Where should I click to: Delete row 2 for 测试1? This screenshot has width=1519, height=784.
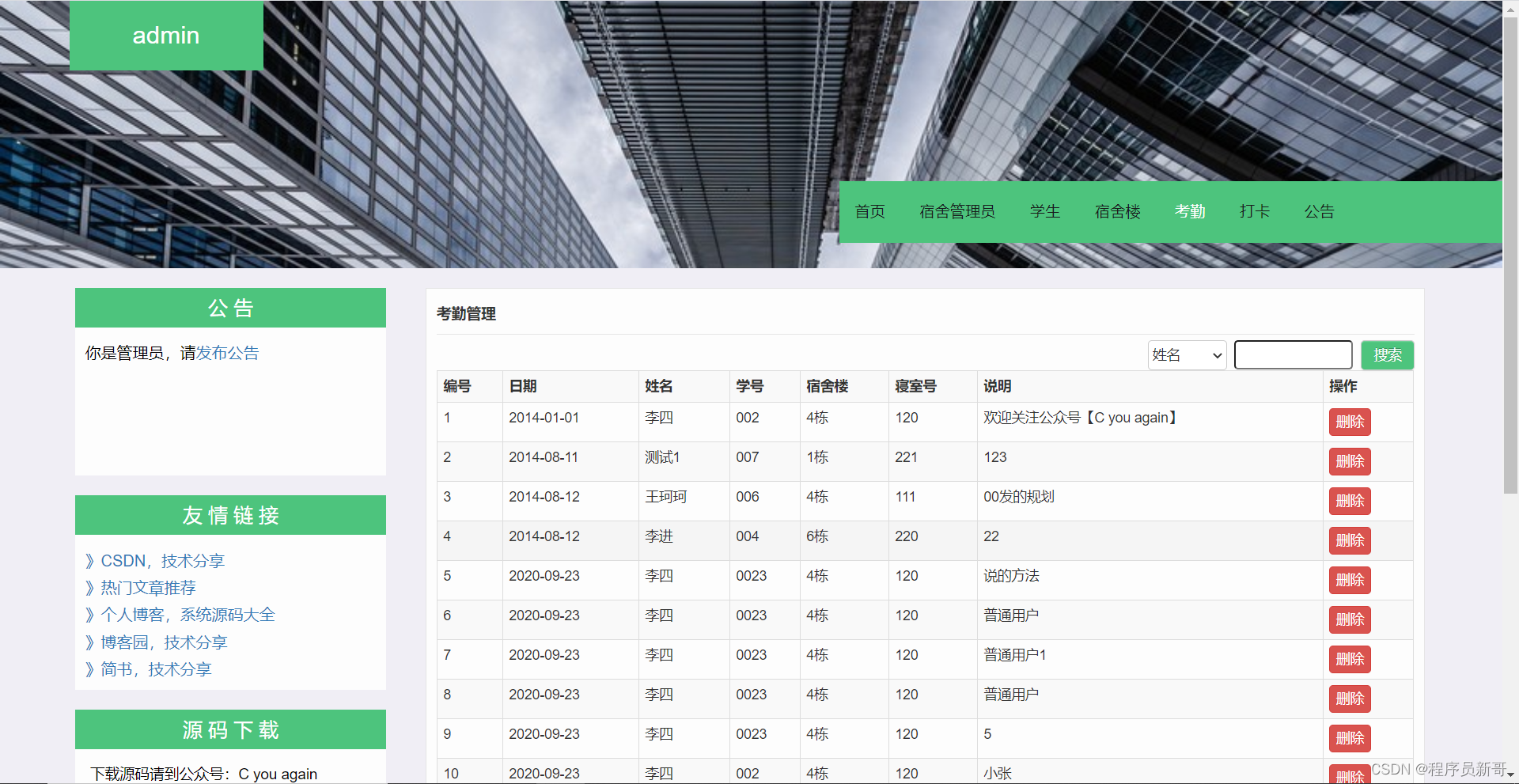[1350, 461]
